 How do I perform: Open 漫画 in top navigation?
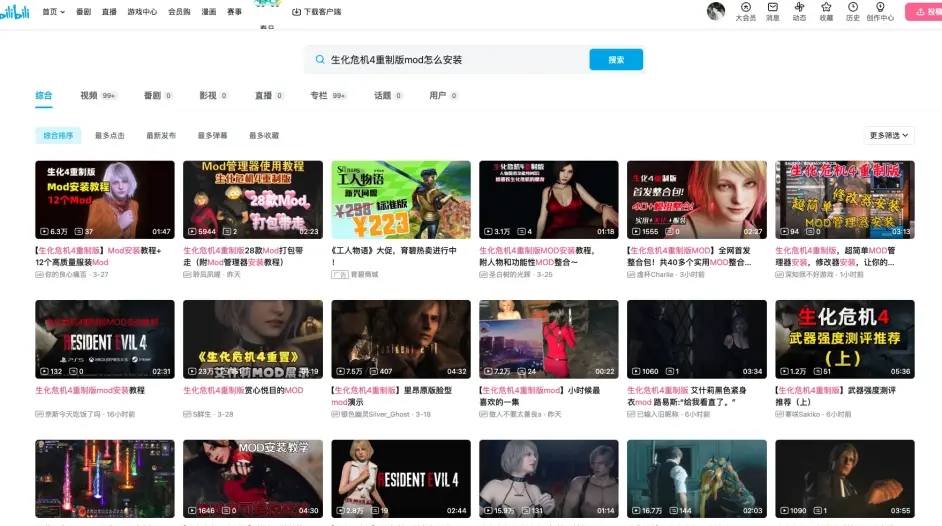pyautogui.click(x=208, y=12)
